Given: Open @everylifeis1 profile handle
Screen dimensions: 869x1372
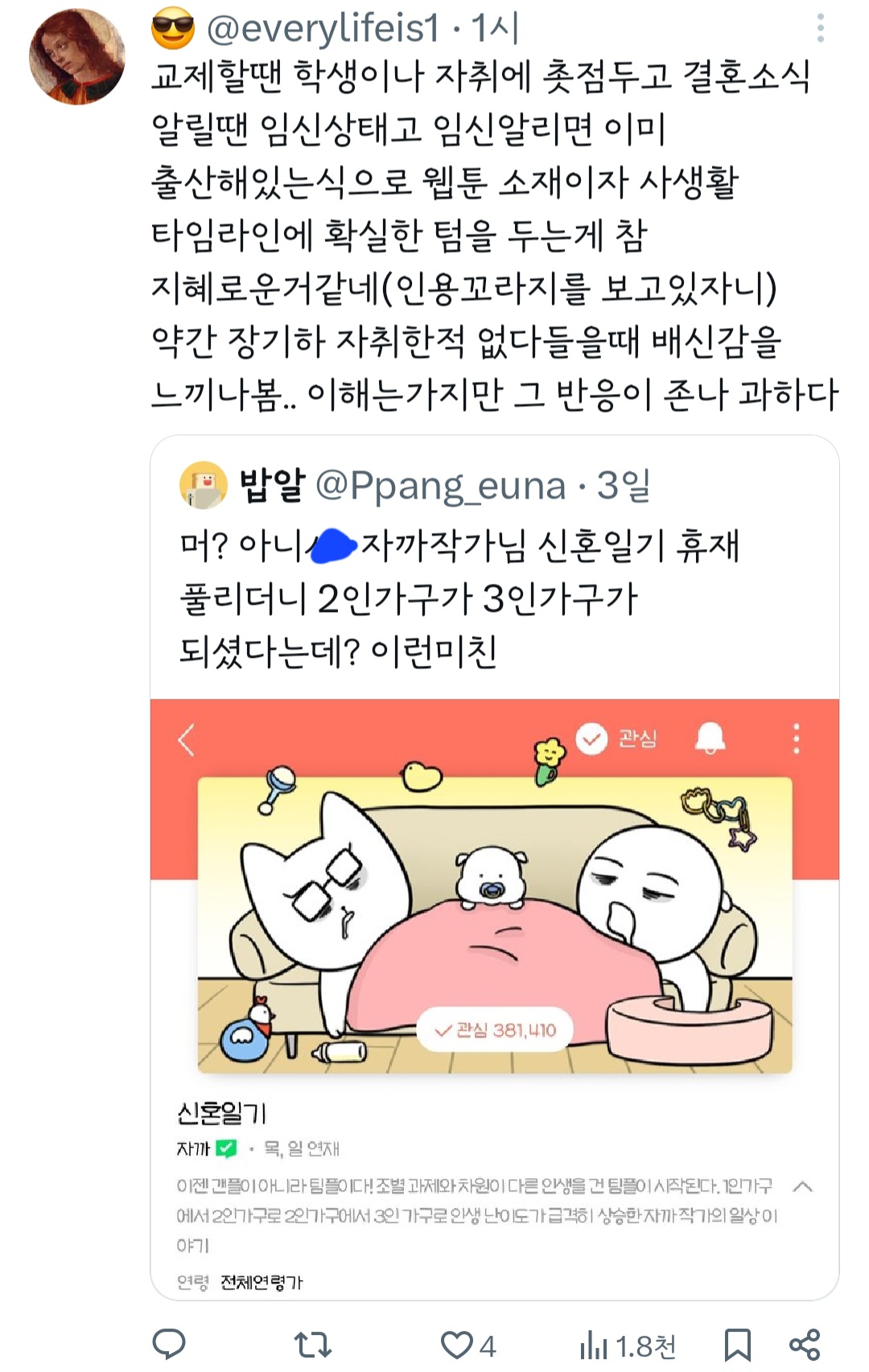Looking at the screenshot, I should (323, 29).
